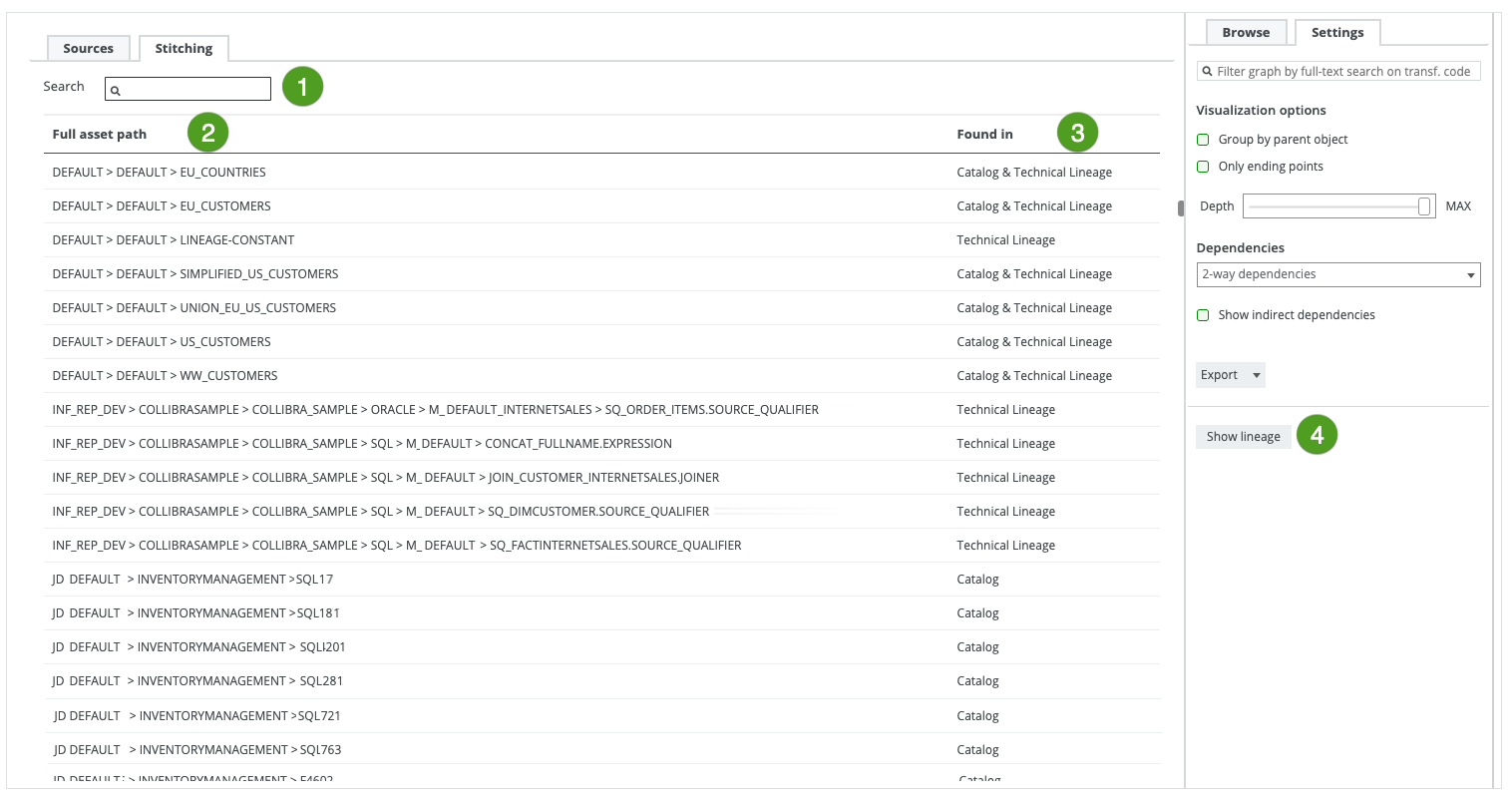Click the Depth slider handle
The height and width of the screenshot is (798, 1512).
pos(1424,206)
